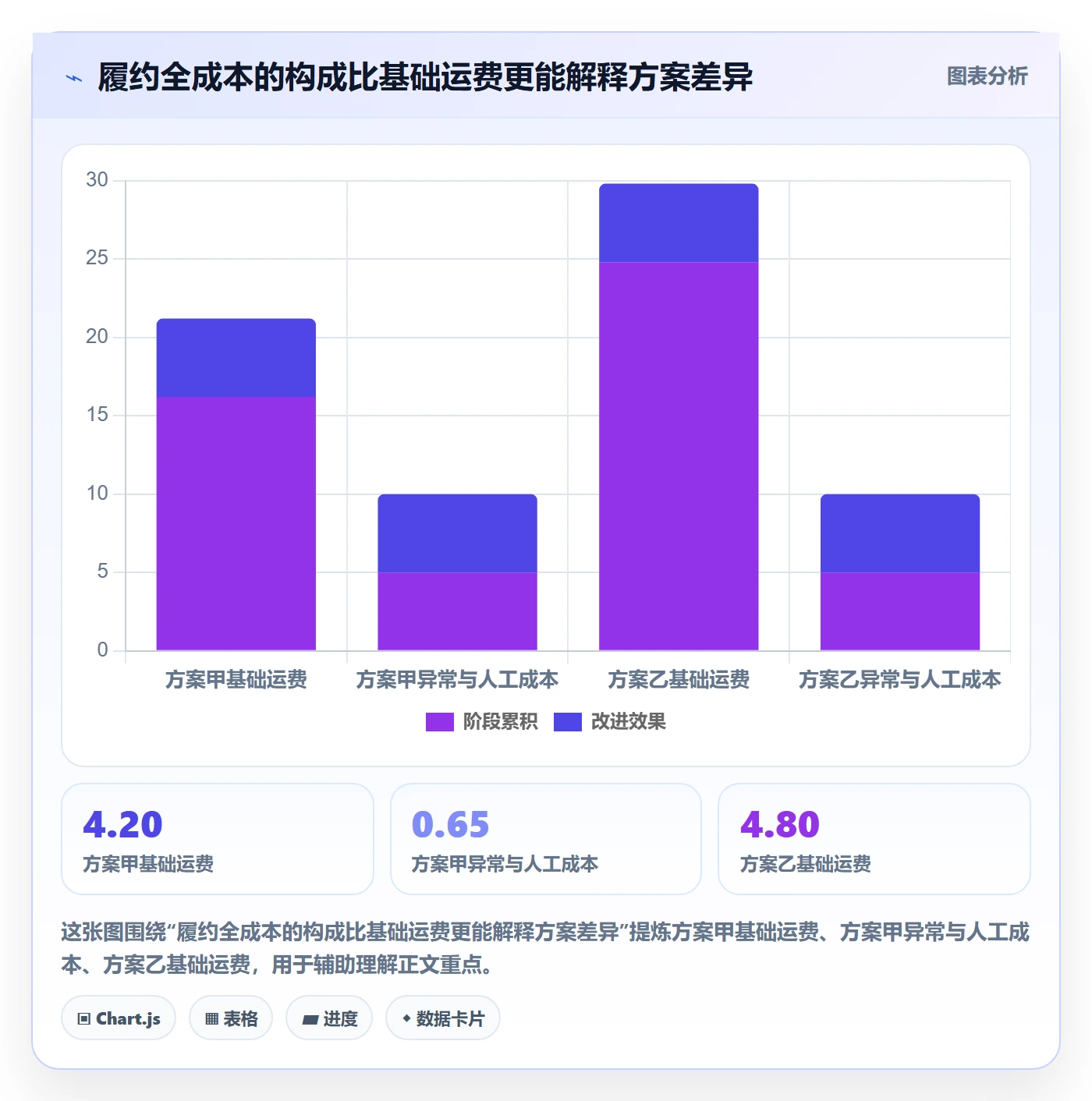Open the 4.80 方案乙基础运费 data card
Screen dimensions: 1092x1101
(874, 839)
